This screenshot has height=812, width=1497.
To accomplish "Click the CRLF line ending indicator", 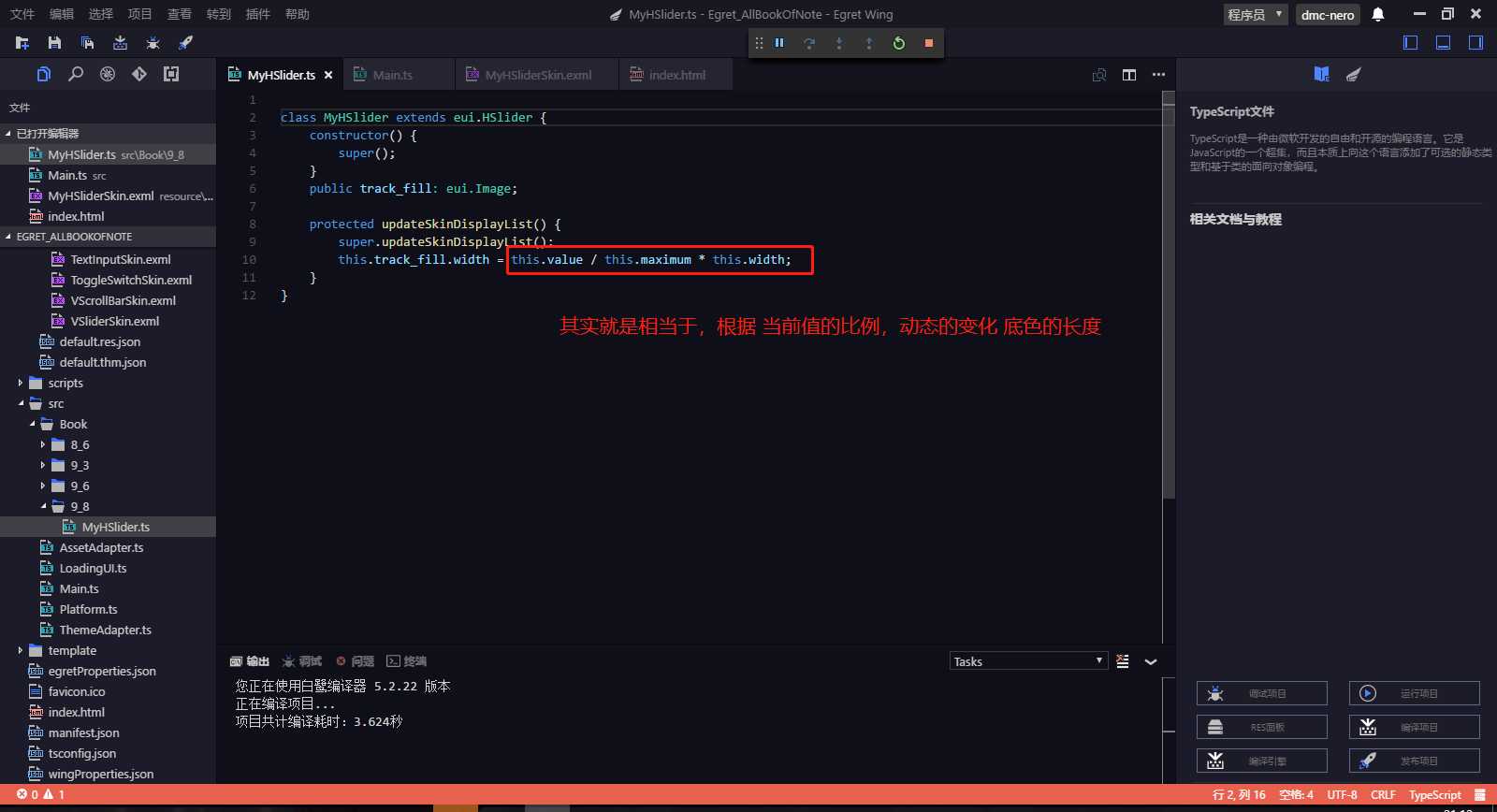I will click(x=1383, y=795).
